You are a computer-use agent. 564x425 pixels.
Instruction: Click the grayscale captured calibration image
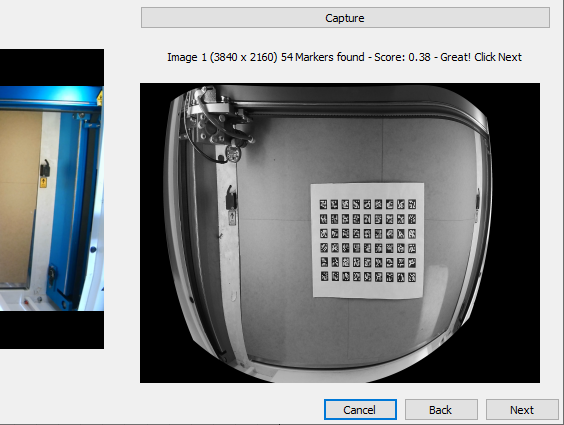[340, 233]
